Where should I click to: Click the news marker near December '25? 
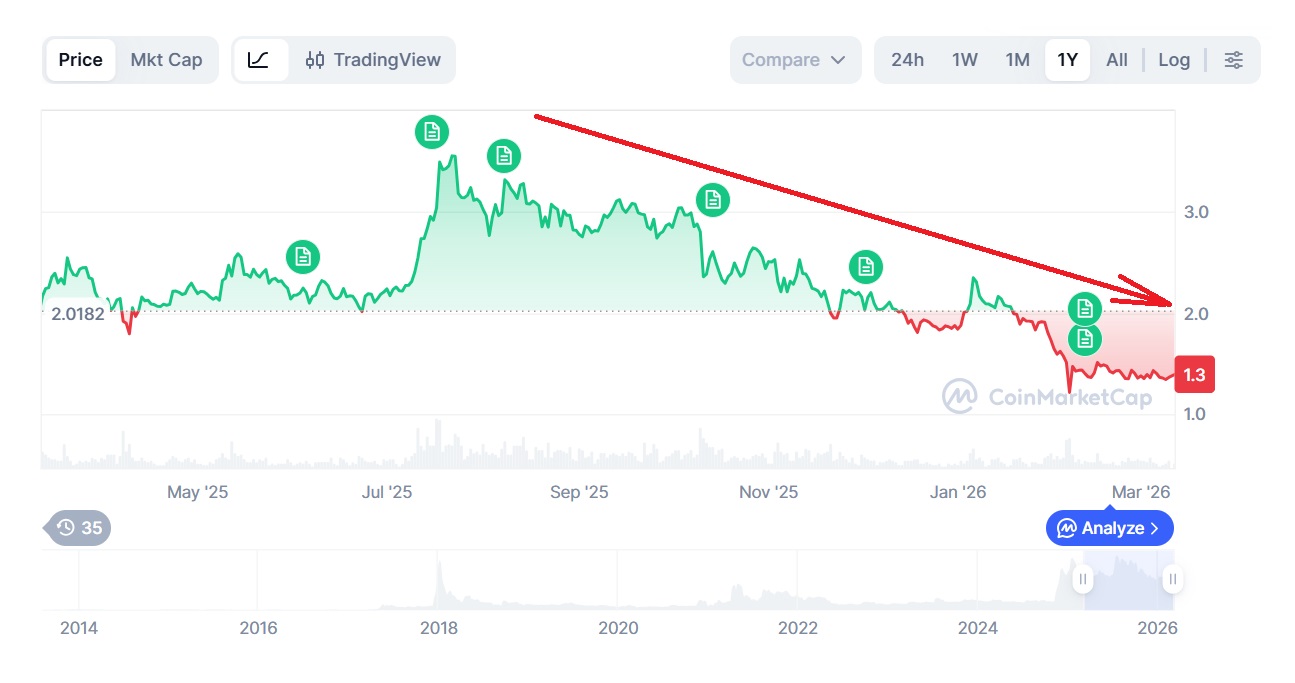coord(866,266)
